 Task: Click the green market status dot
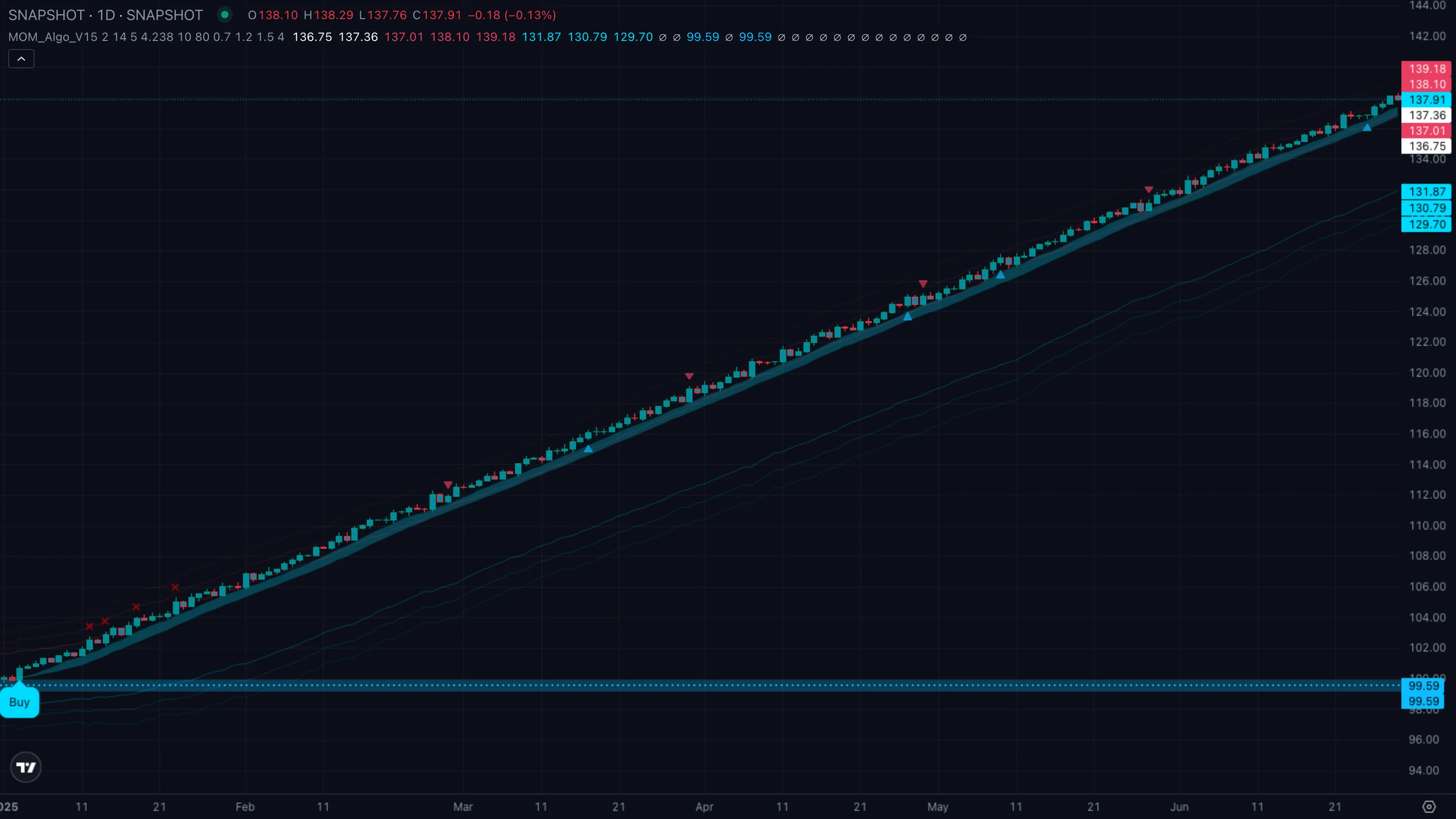[225, 15]
